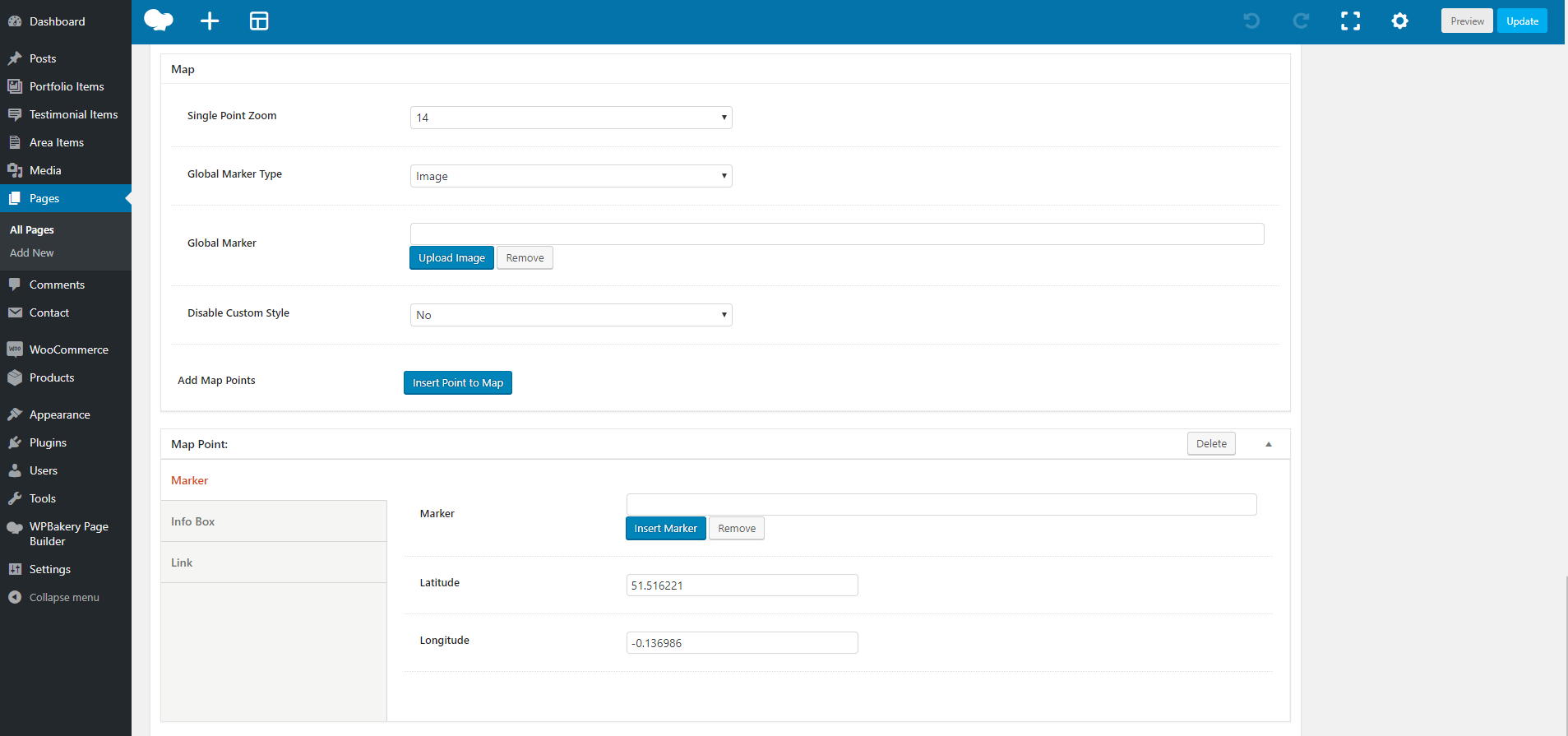Click the Products box icon
Image resolution: width=1568 pixels, height=736 pixels.
[x=15, y=377]
